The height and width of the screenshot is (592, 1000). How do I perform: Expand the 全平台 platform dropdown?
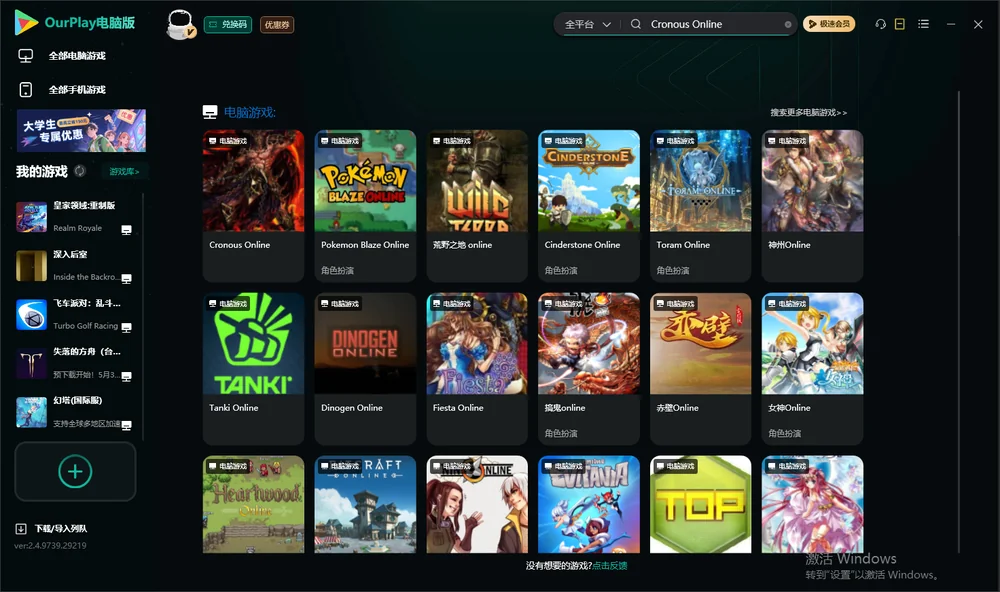coord(587,24)
